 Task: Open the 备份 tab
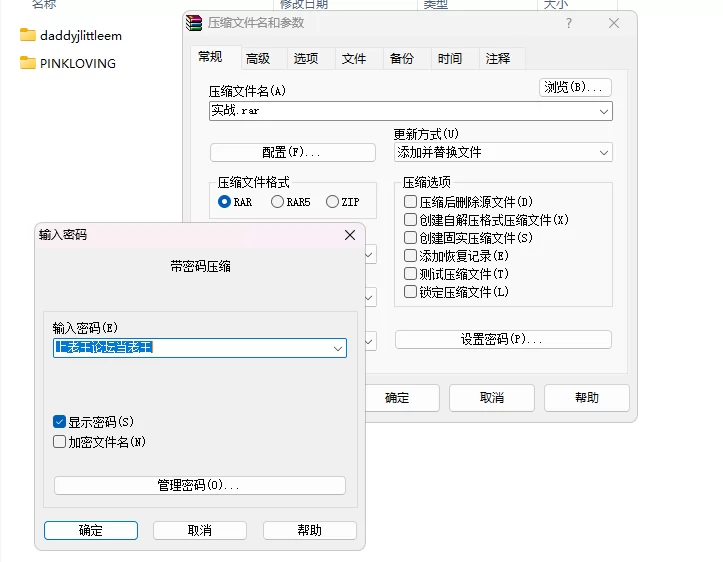coord(402,59)
